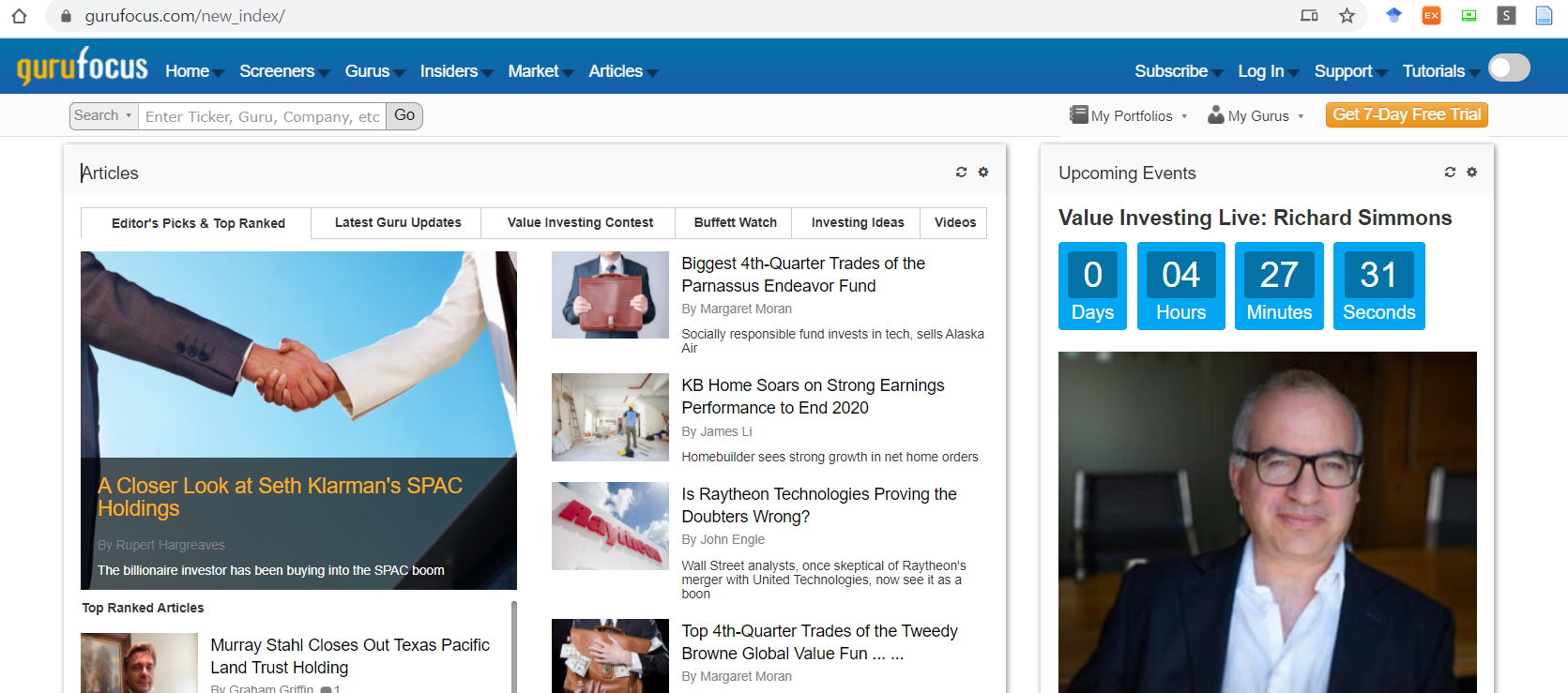
Task: View site security lock icon
Action: 66,16
